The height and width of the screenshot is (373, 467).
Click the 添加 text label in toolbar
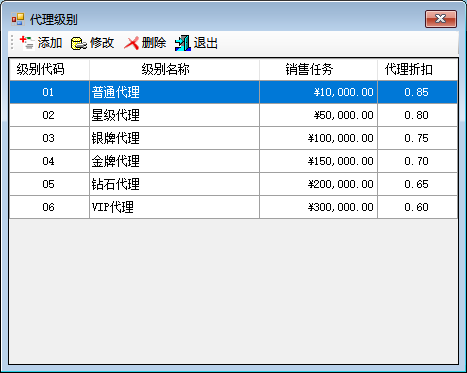coord(50,43)
